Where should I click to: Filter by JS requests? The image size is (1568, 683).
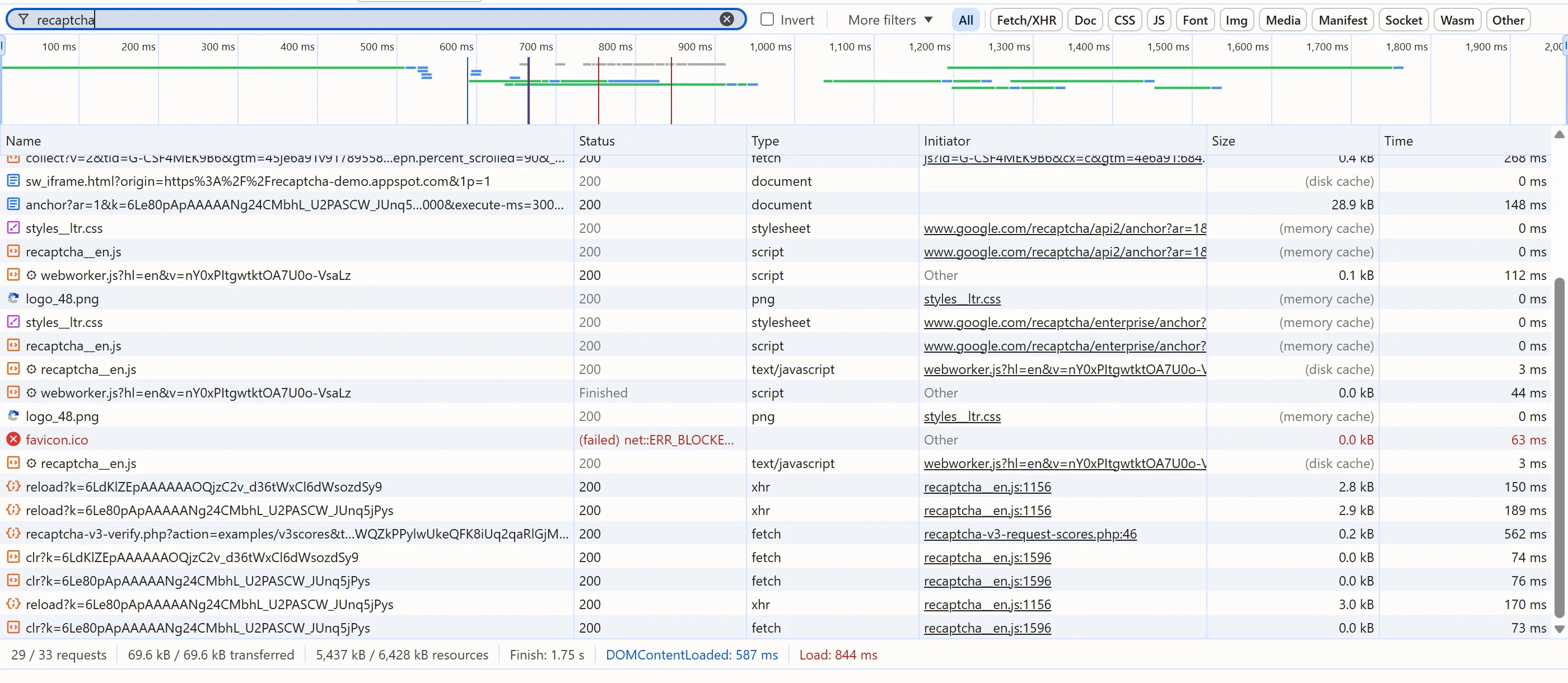tap(1158, 20)
